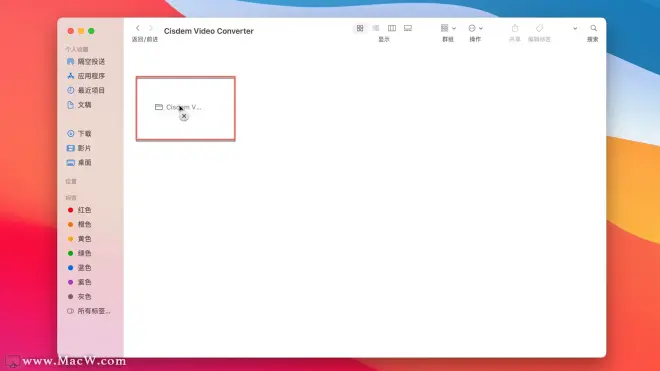The image size is (660, 371).
Task: Select the gray tag (灰色)
Action: point(79,296)
